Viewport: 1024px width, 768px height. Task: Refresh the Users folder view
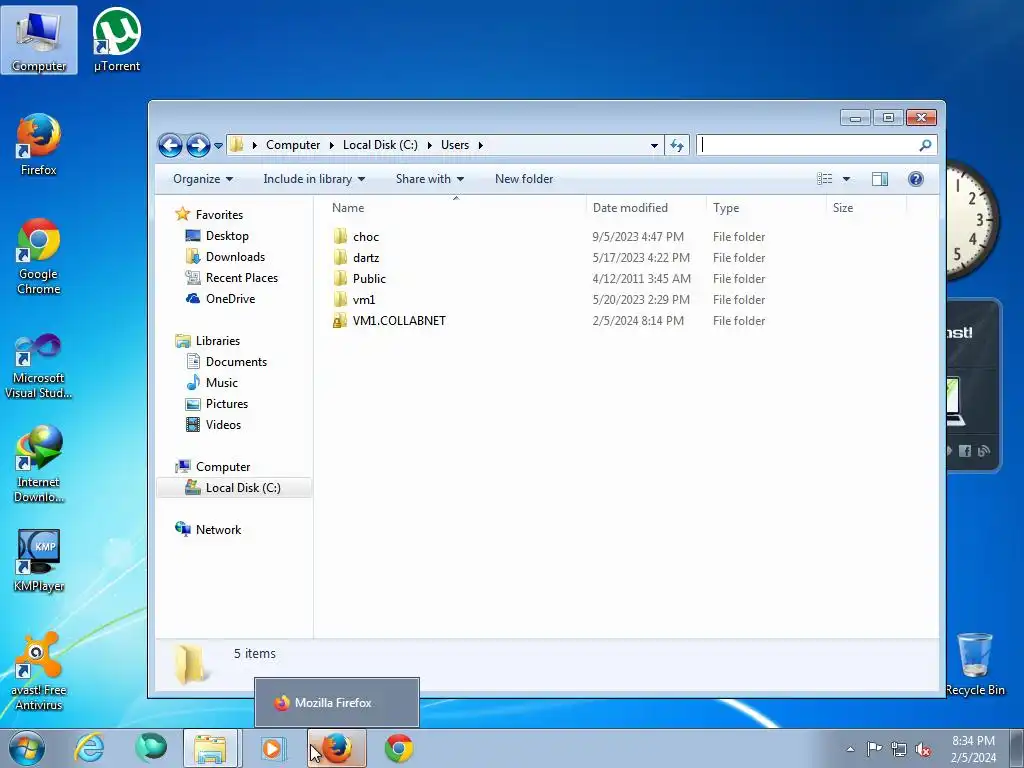pyautogui.click(x=677, y=145)
